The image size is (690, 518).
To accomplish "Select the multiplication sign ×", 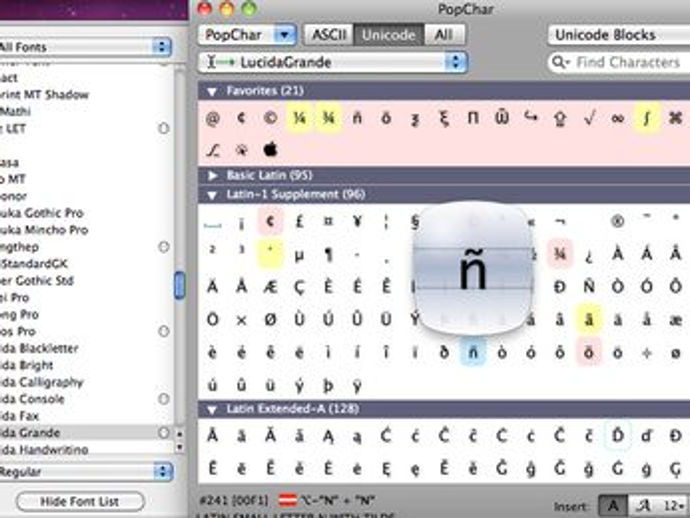I will 241,320.
